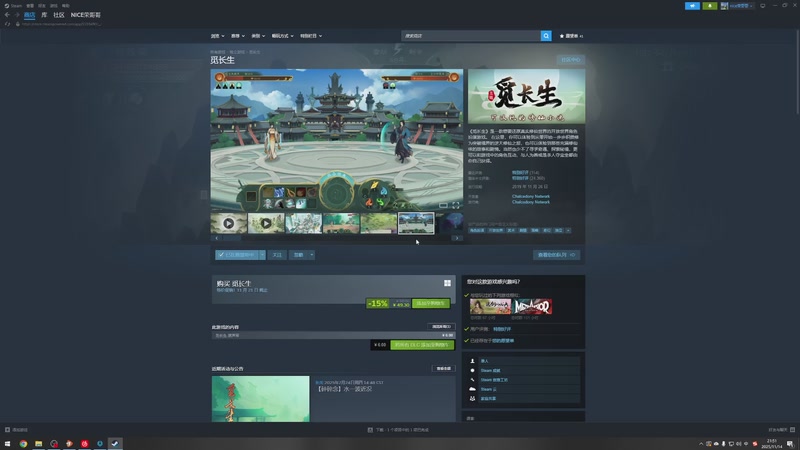800x450 pixels.
Task: Switch to Big Picture mode monitor icon
Action: pos(763,6)
